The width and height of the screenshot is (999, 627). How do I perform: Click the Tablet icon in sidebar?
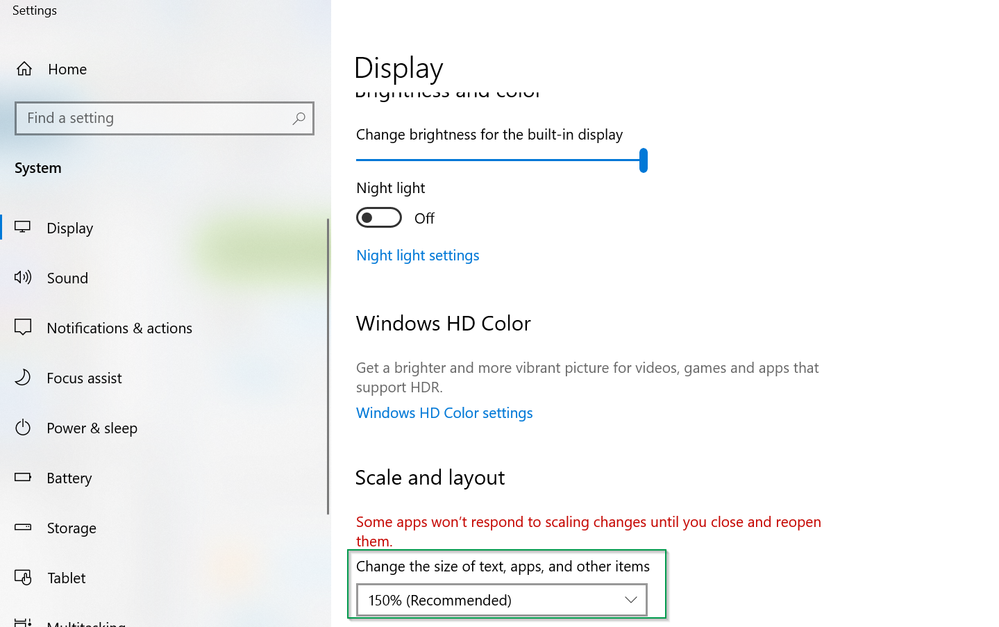(23, 578)
